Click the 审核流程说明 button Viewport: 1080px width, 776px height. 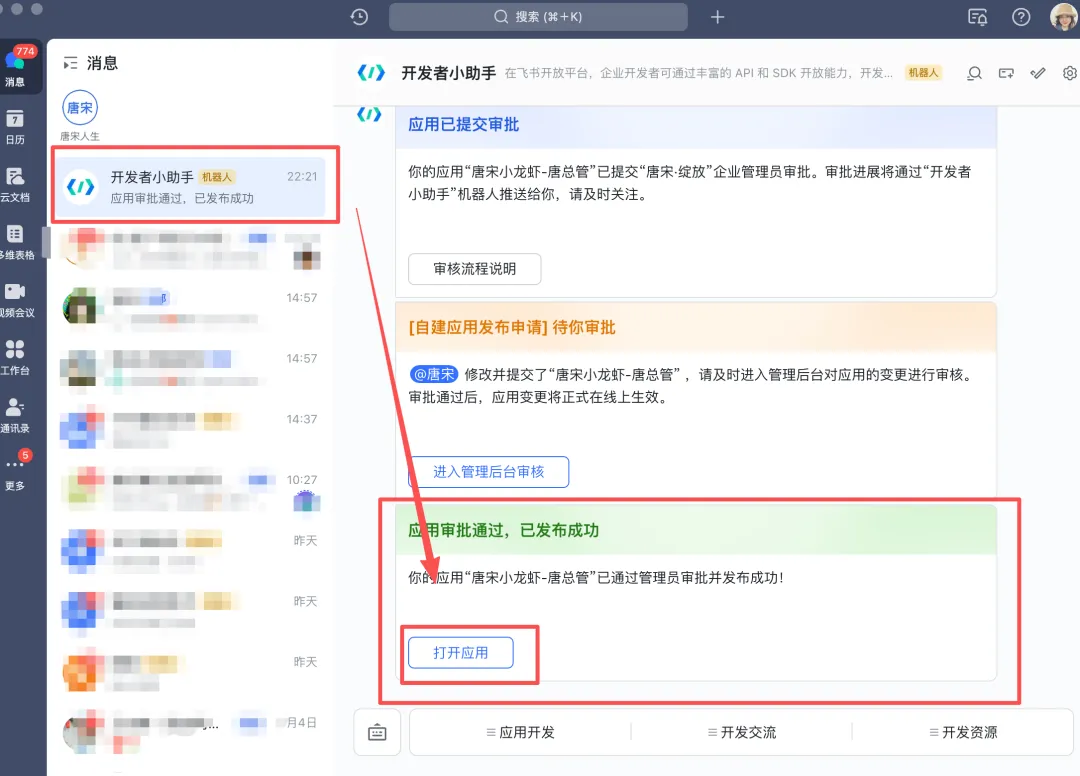coord(475,269)
